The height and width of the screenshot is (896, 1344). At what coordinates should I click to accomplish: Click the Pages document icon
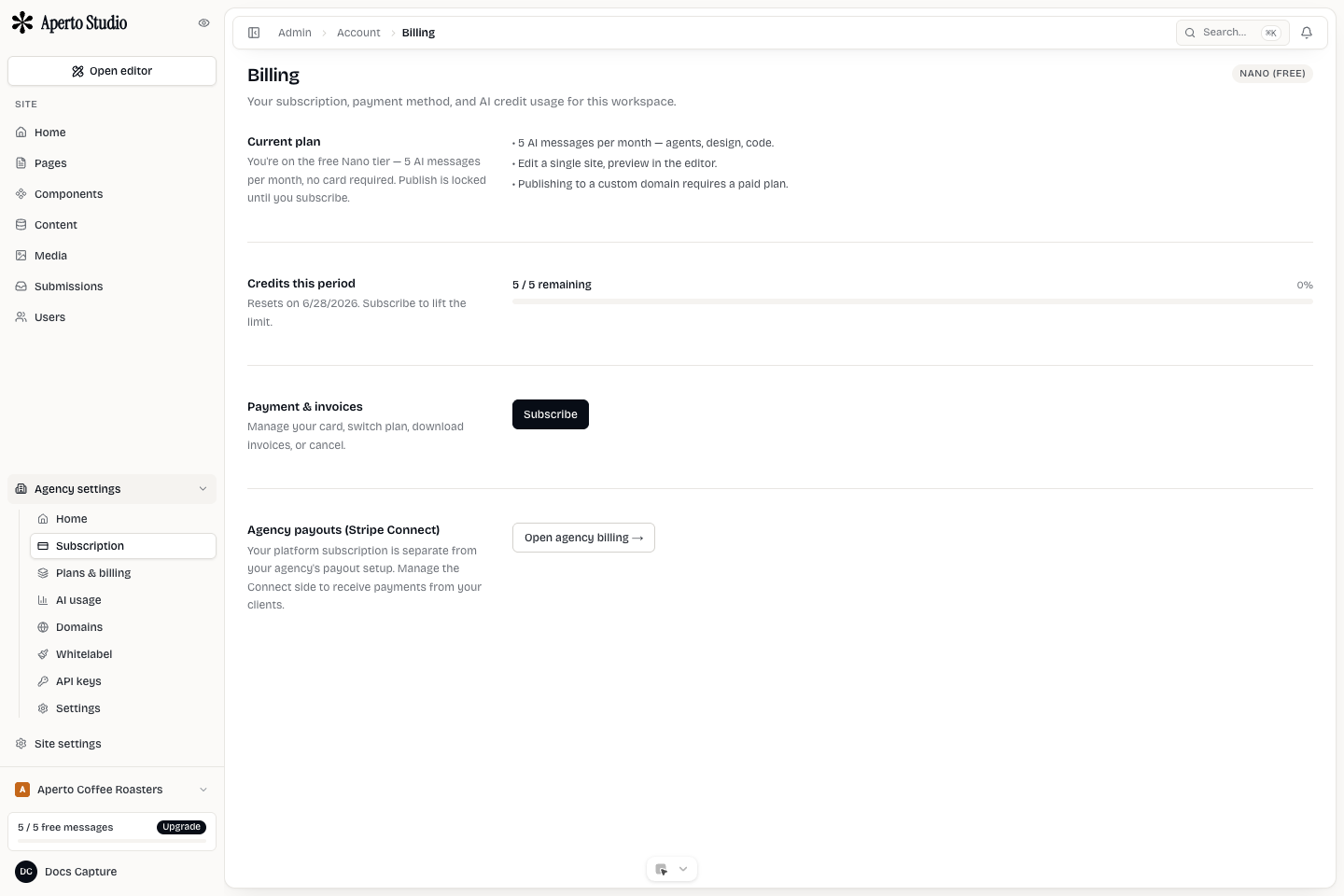(x=21, y=163)
